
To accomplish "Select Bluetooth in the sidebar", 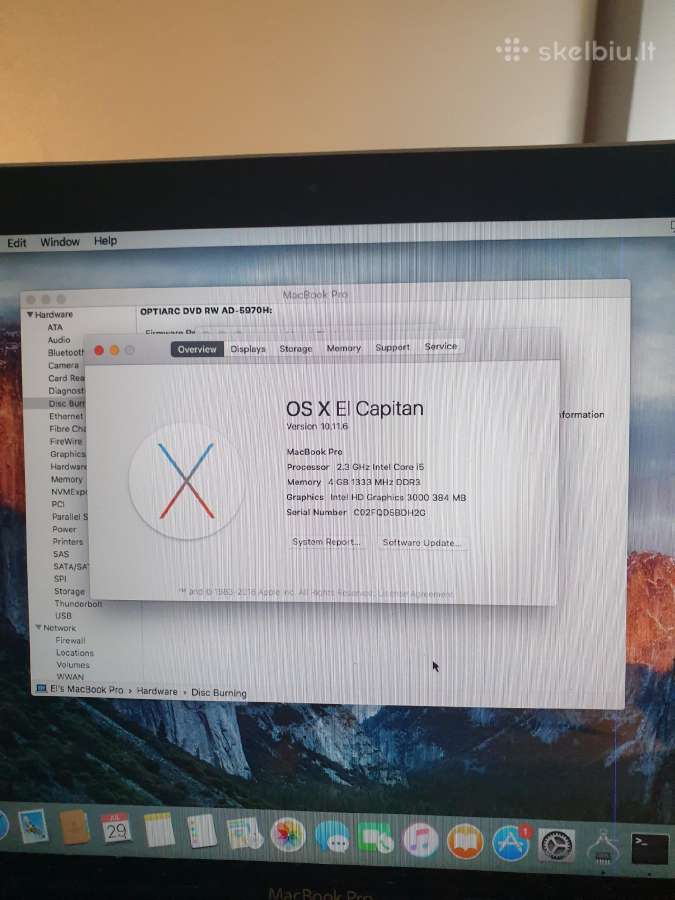I will pos(66,352).
